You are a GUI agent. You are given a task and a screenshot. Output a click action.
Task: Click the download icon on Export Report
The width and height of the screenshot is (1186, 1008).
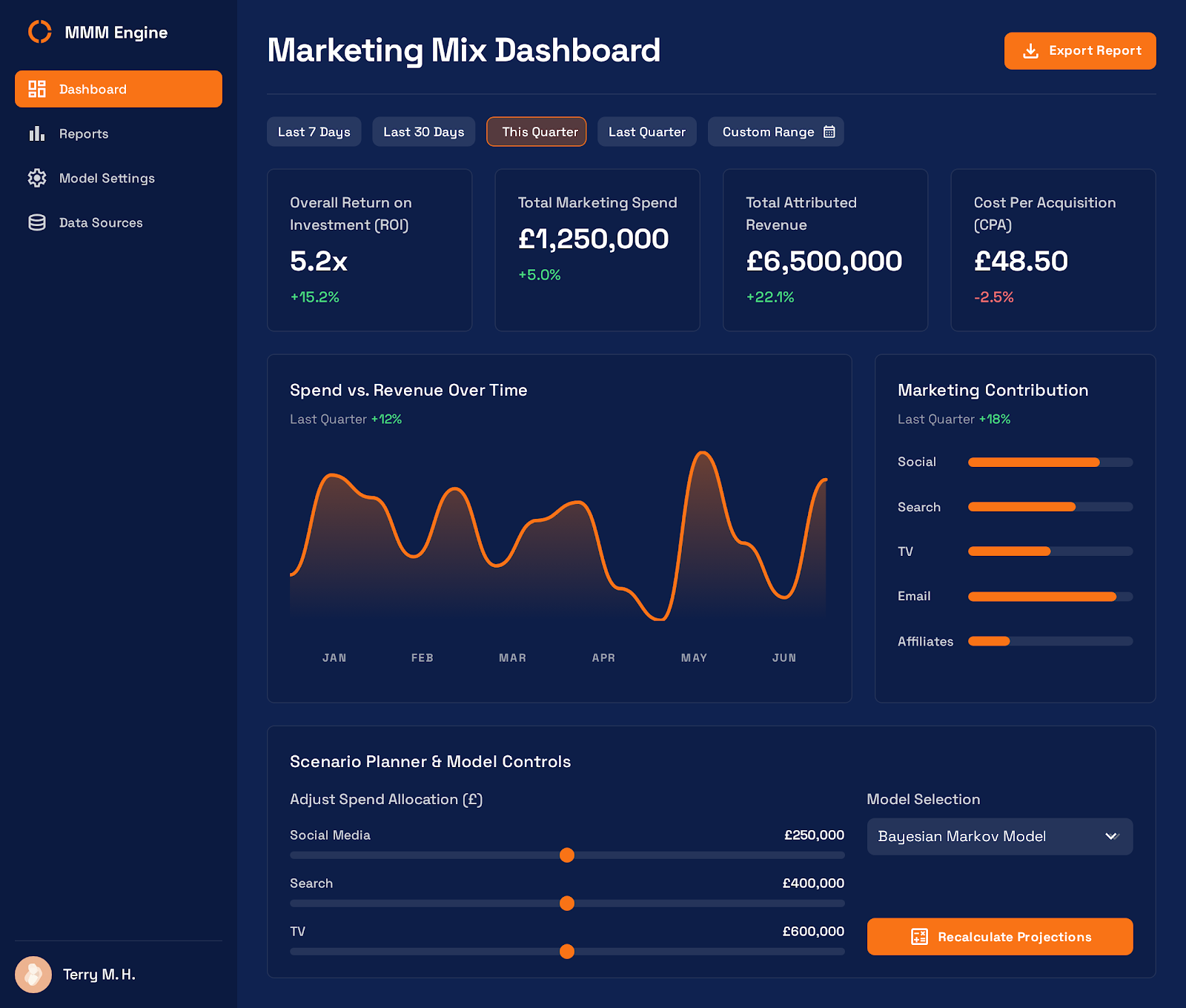pyautogui.click(x=1030, y=50)
